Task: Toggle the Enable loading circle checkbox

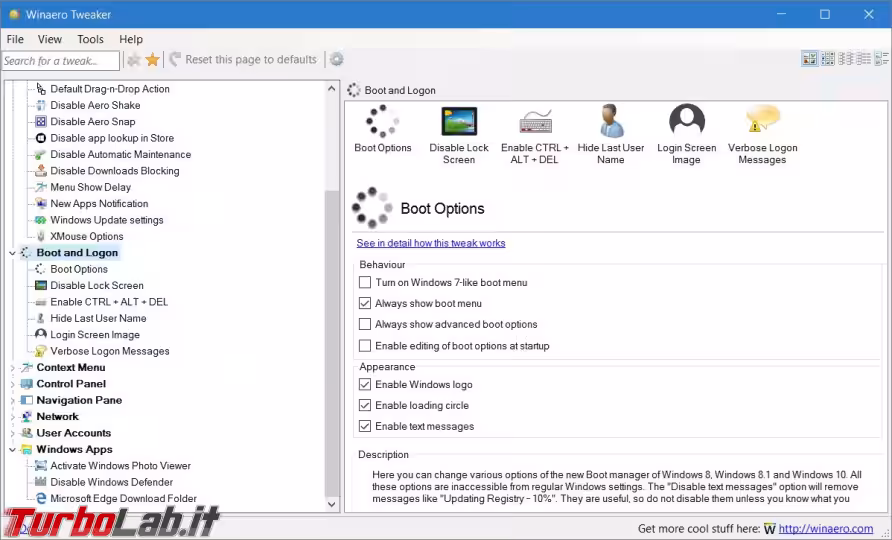Action: (365, 405)
